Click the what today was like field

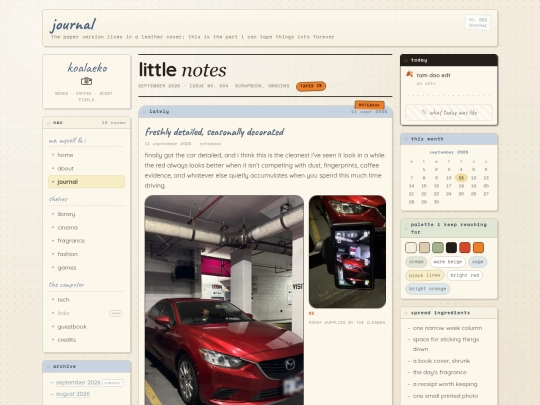(x=449, y=113)
